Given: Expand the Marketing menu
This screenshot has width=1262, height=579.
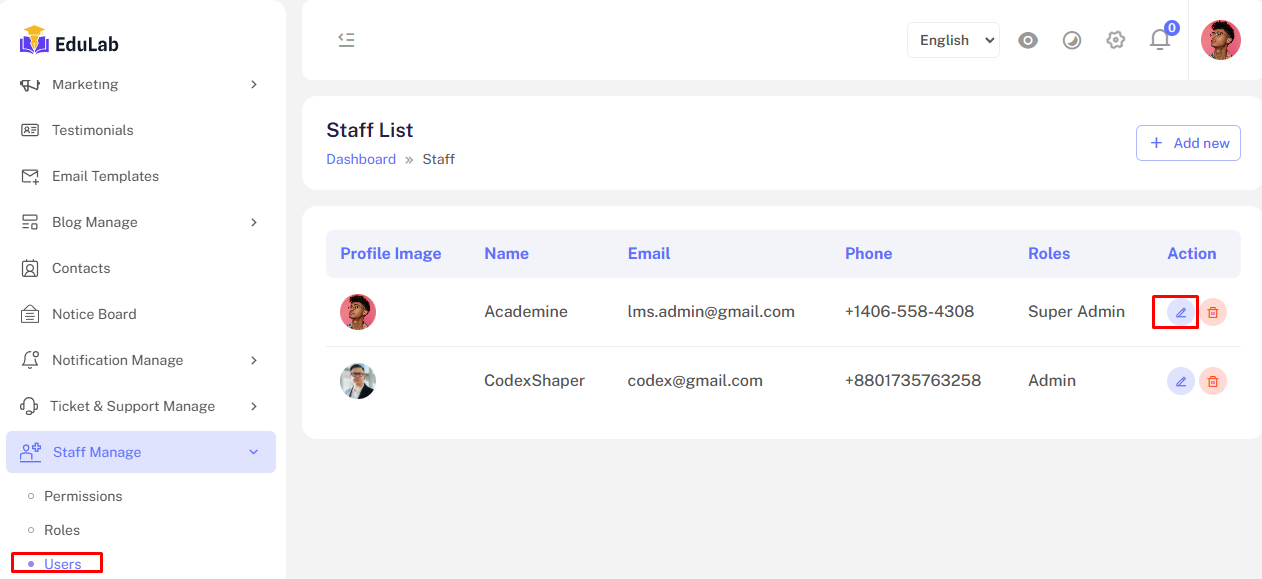Looking at the screenshot, I should 140,85.
